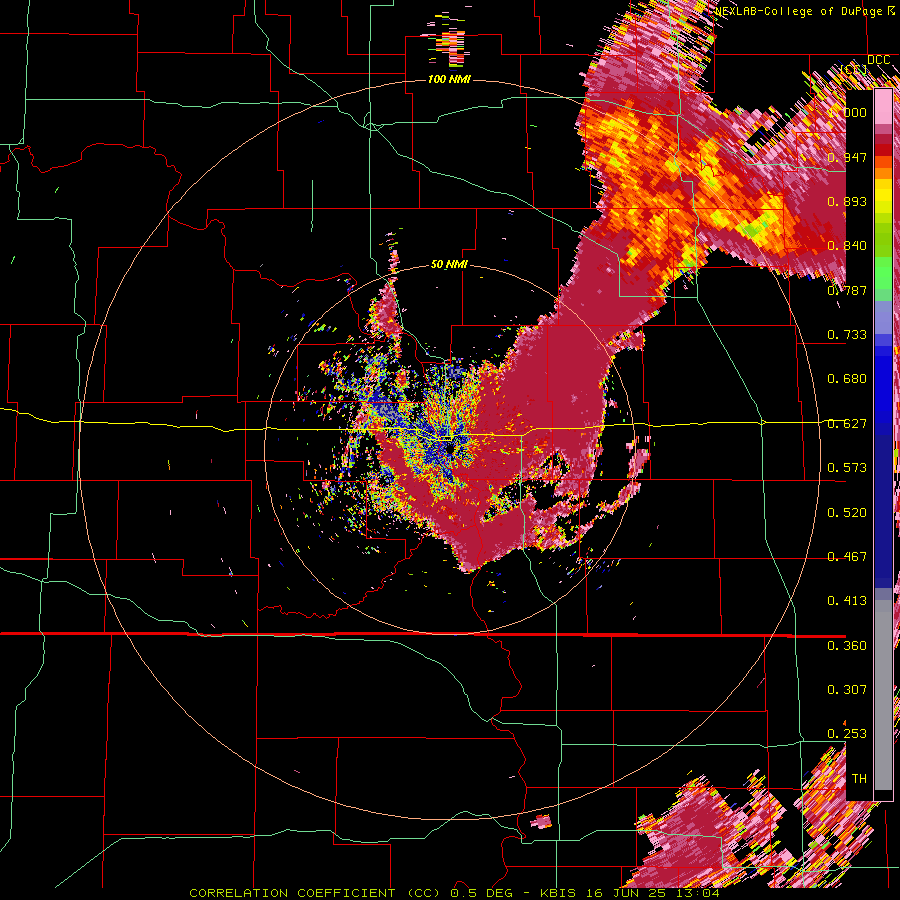This screenshot has width=900, height=900.
Task: Click the 0.893 value on the color scale
Action: pyautogui.click(x=847, y=201)
